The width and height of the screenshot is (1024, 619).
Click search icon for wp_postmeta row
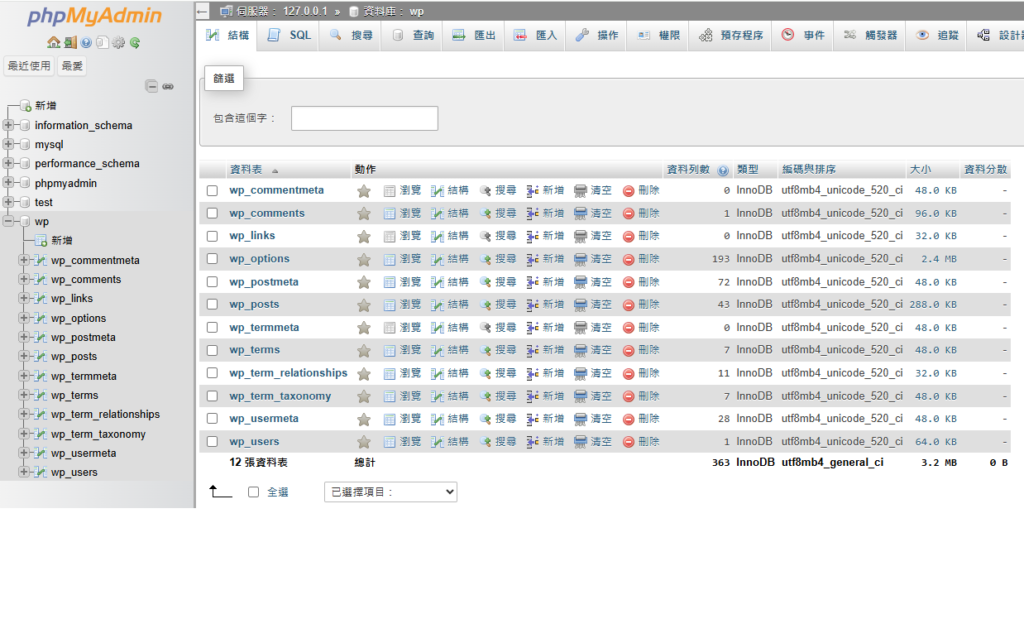[x=485, y=282]
